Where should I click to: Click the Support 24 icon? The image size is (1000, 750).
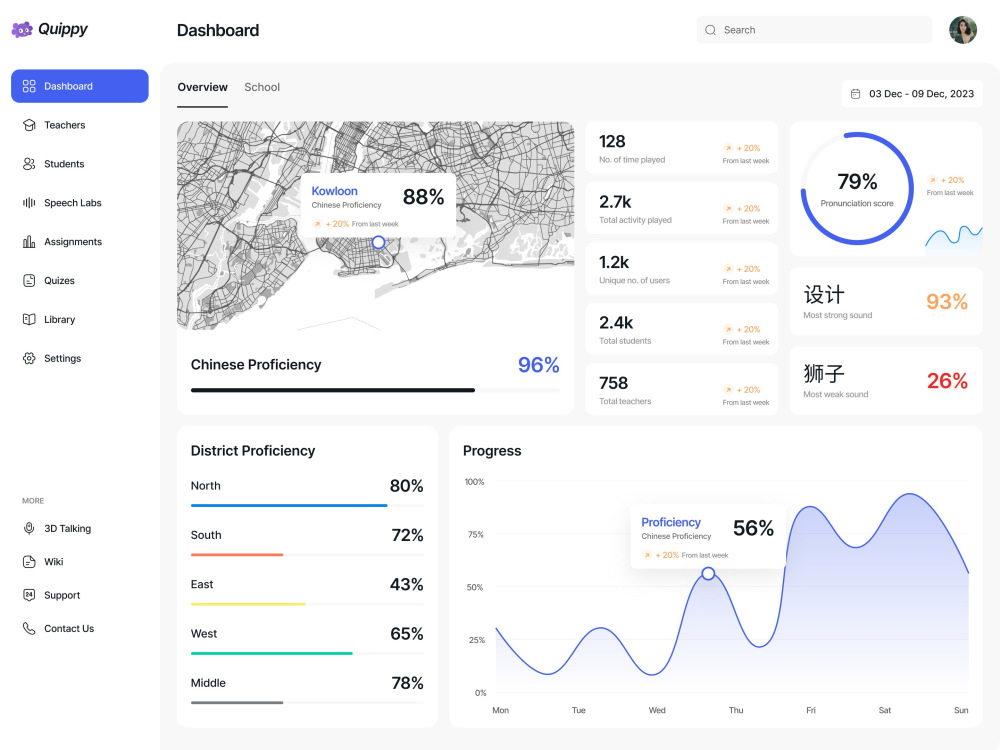tap(29, 595)
